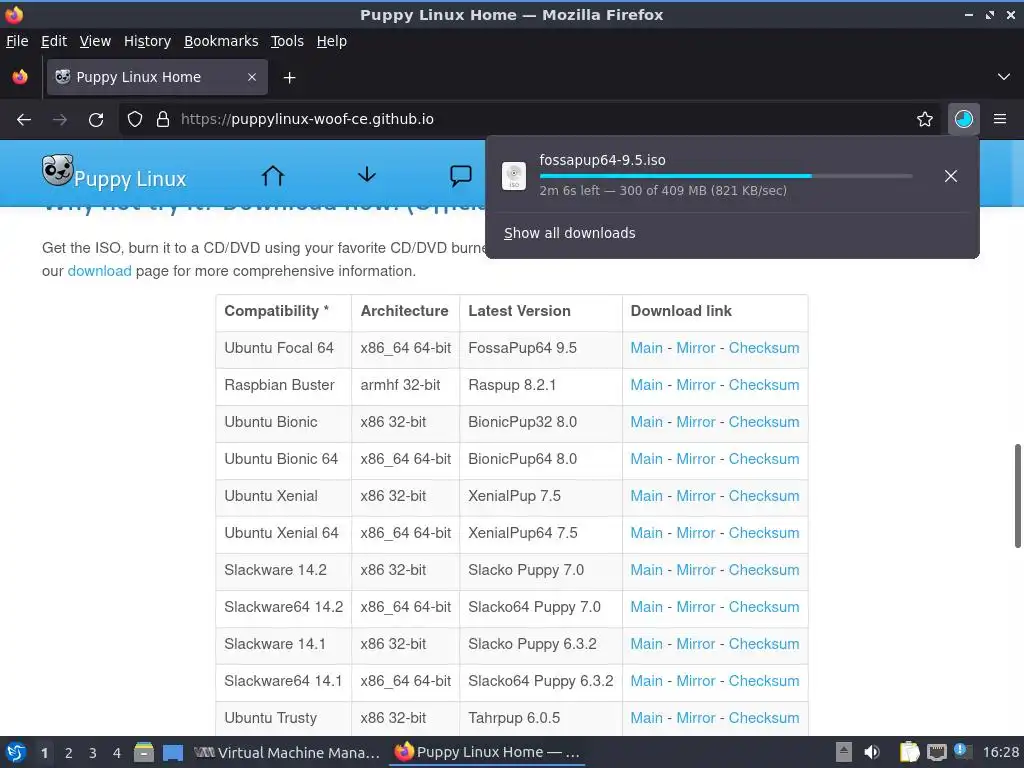Open the tray volume speaker icon
This screenshot has height=768, width=1024.
[872, 752]
